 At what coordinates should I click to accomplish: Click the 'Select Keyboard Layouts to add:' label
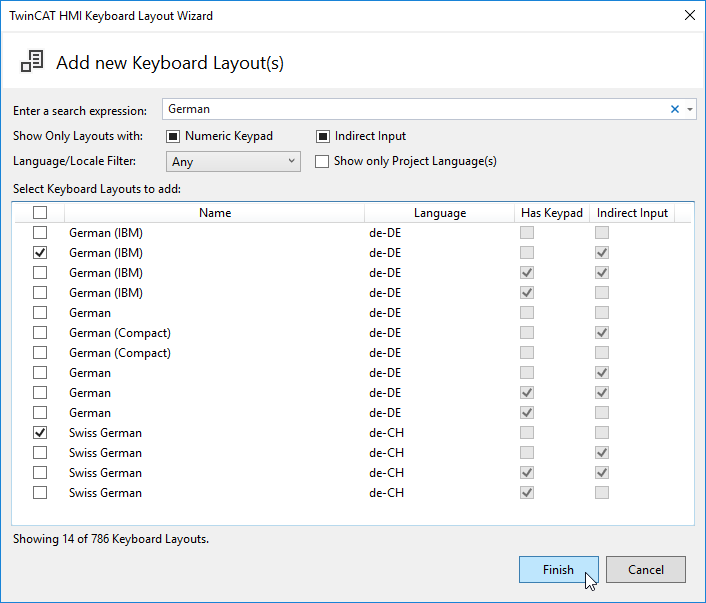(x=97, y=189)
